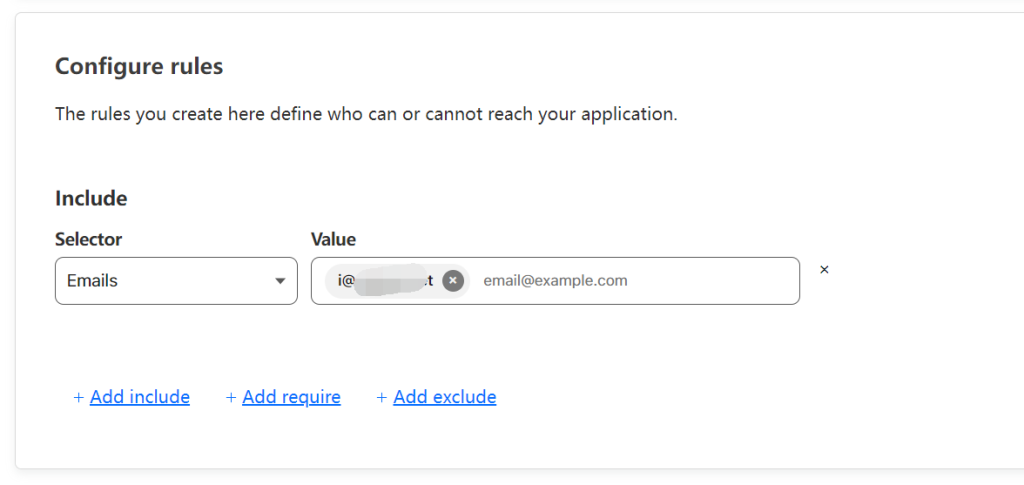Click blank card area below Add require

point(291,438)
